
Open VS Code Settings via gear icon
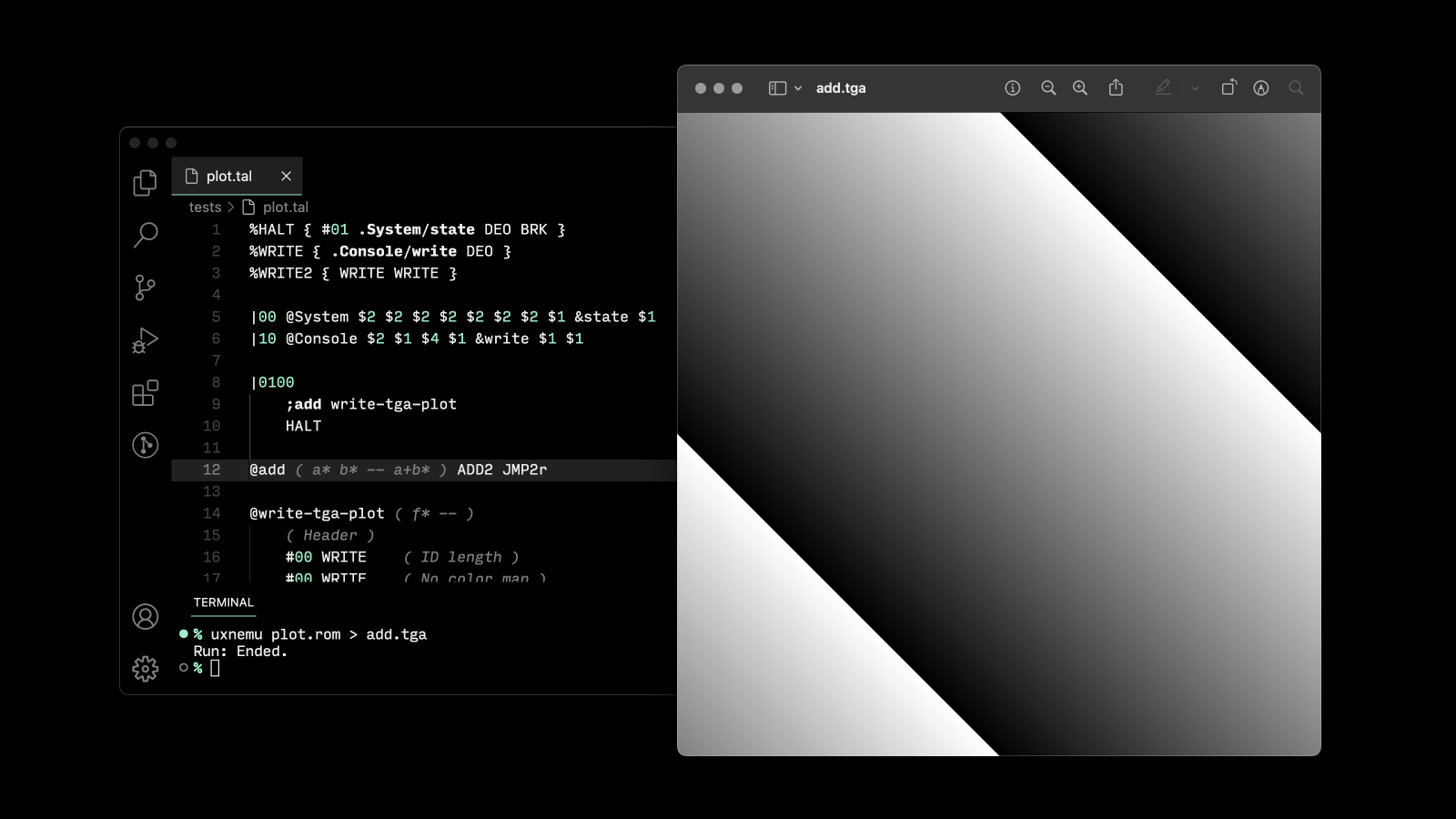pyautogui.click(x=145, y=669)
